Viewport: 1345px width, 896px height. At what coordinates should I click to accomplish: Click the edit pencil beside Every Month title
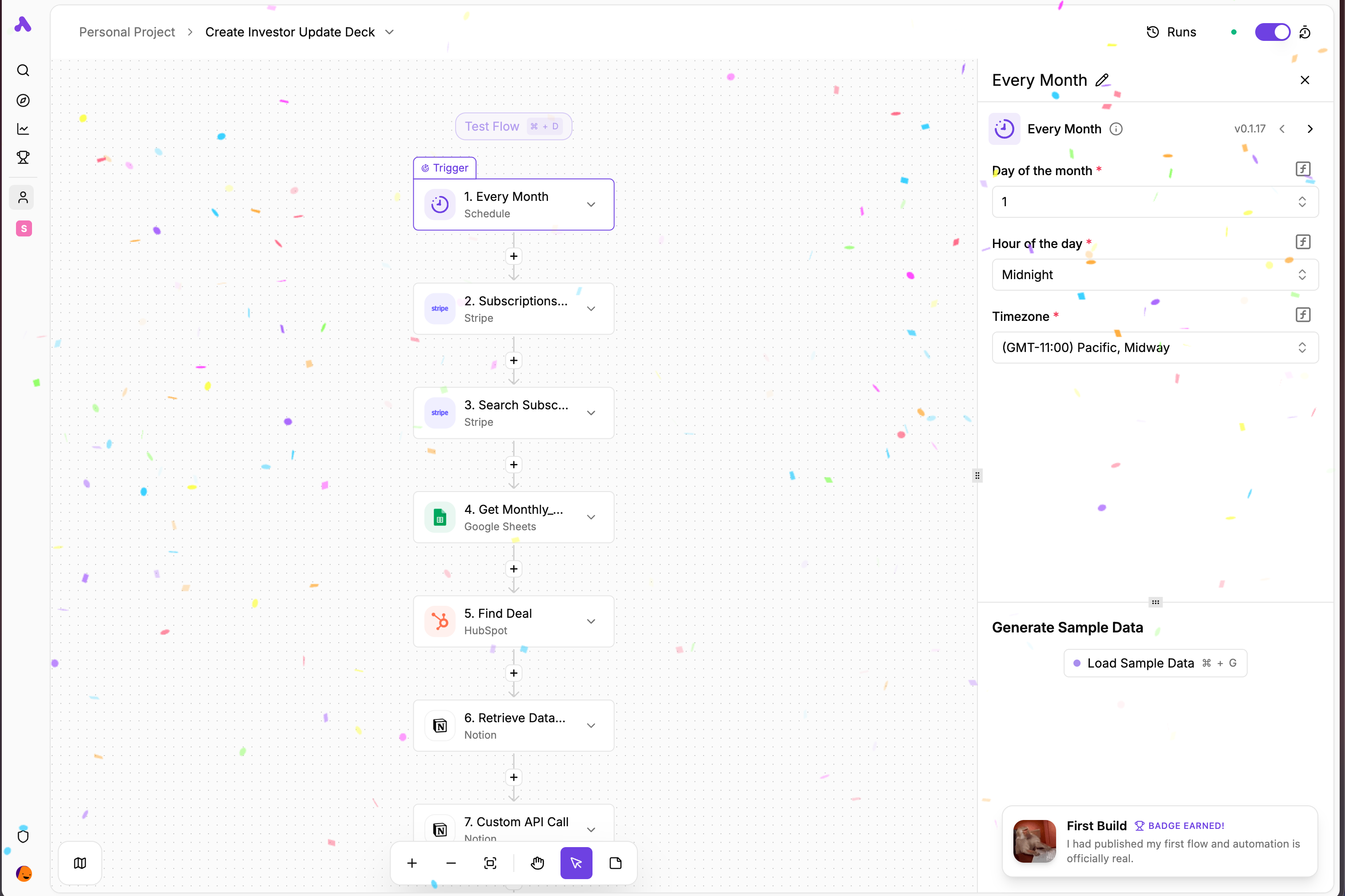(x=1102, y=80)
